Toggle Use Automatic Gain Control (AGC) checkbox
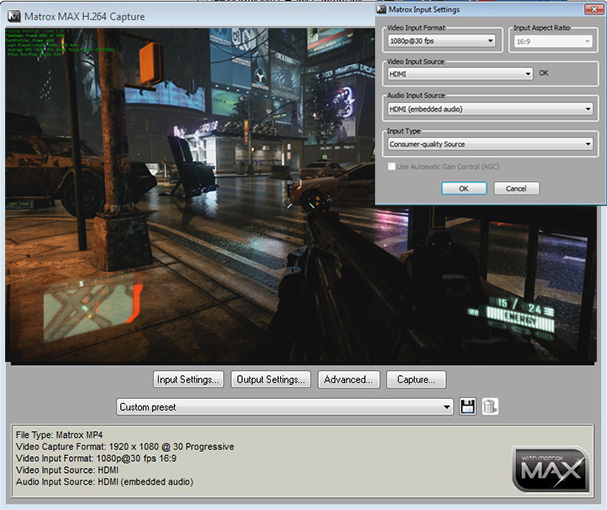The height and width of the screenshot is (510, 607). coord(391,167)
